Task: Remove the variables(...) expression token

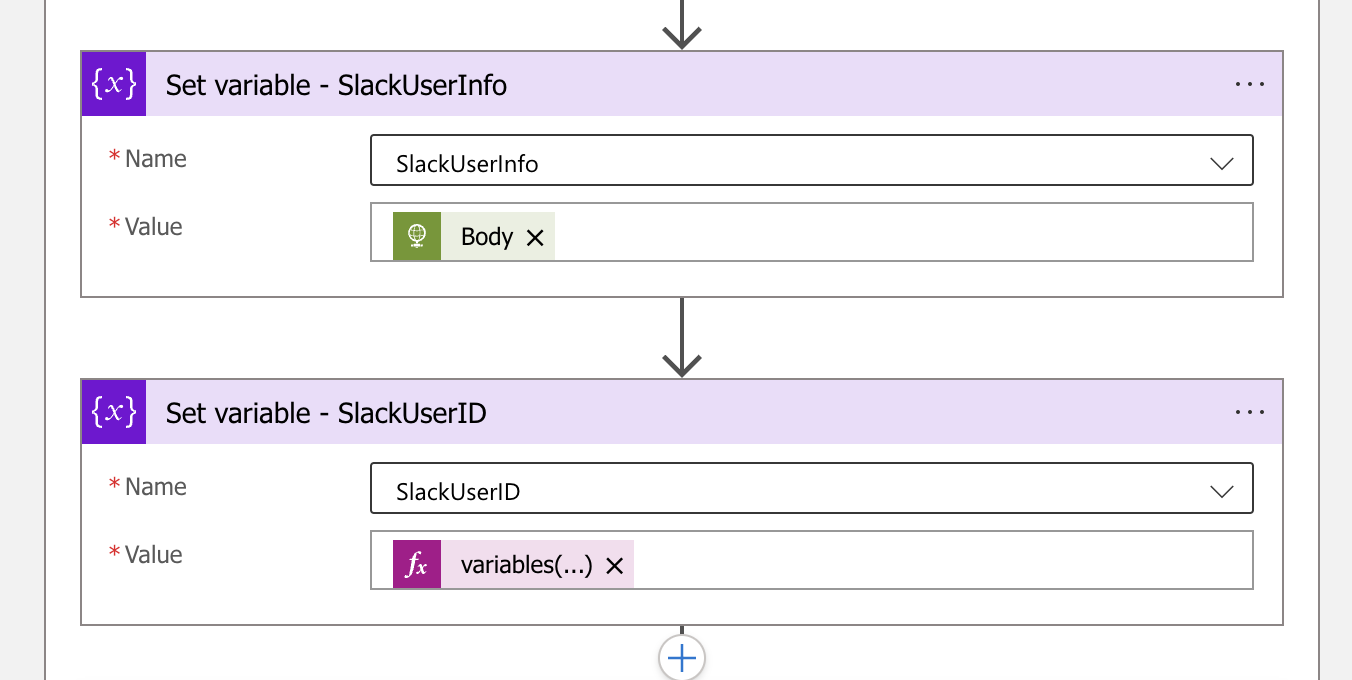Action: (615, 566)
